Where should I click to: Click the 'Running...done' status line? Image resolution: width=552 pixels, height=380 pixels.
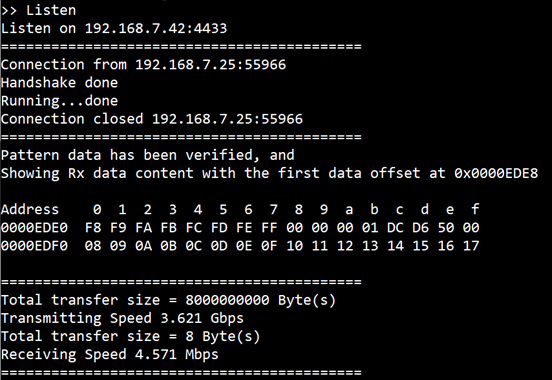click(x=59, y=101)
